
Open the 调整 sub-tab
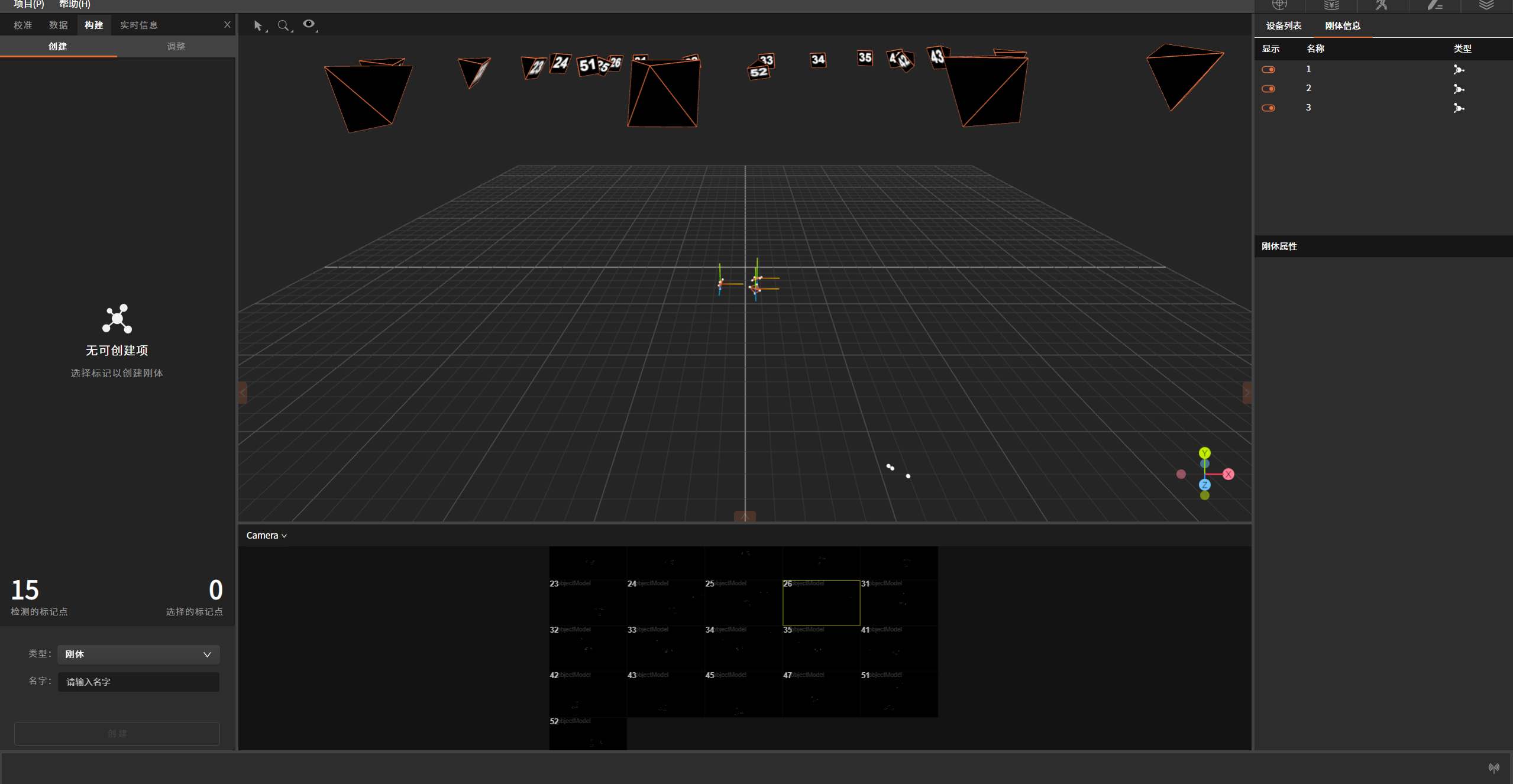tap(176, 46)
